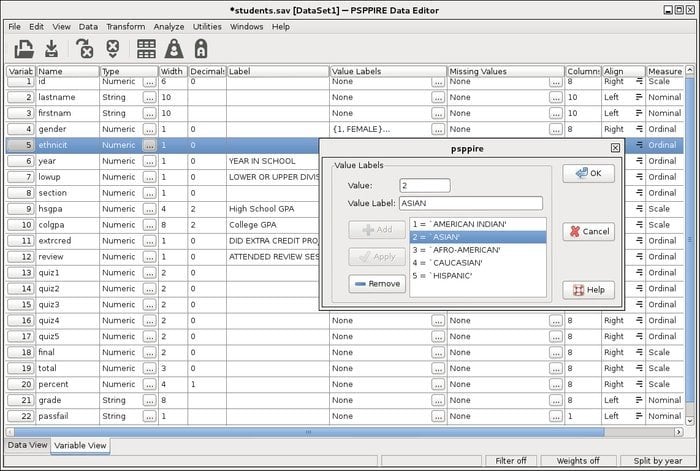Image resolution: width=700 pixels, height=471 pixels.
Task: Click the YEAR IN SCHOOL label cell
Action: pyautogui.click(x=277, y=161)
